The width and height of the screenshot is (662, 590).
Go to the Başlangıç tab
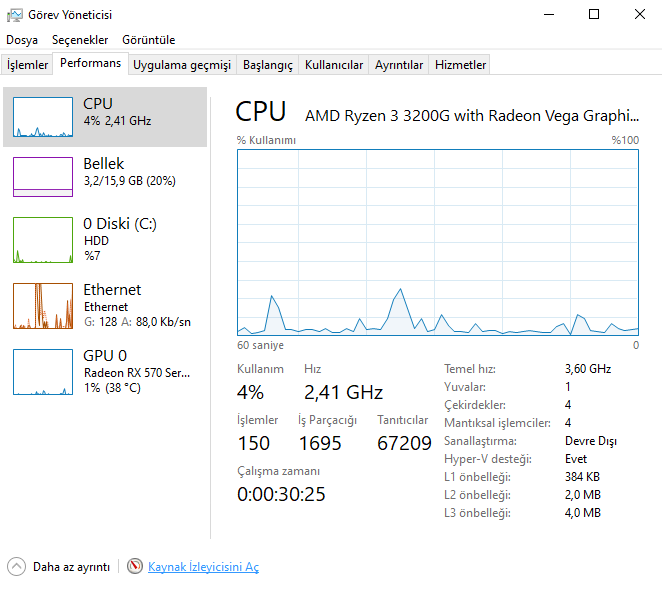[x=268, y=65]
